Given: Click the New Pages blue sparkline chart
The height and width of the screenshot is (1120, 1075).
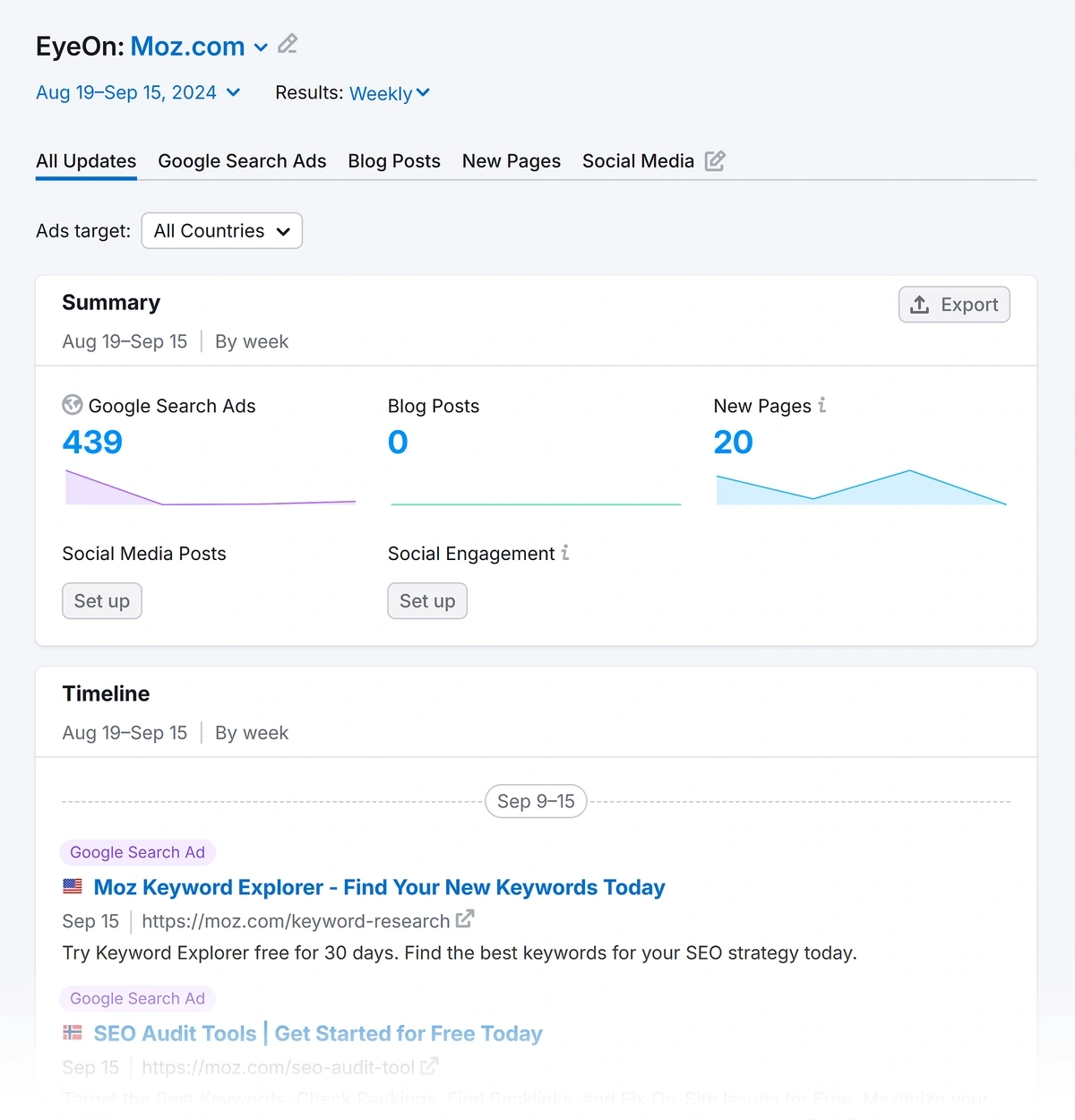Looking at the screenshot, I should tap(862, 487).
